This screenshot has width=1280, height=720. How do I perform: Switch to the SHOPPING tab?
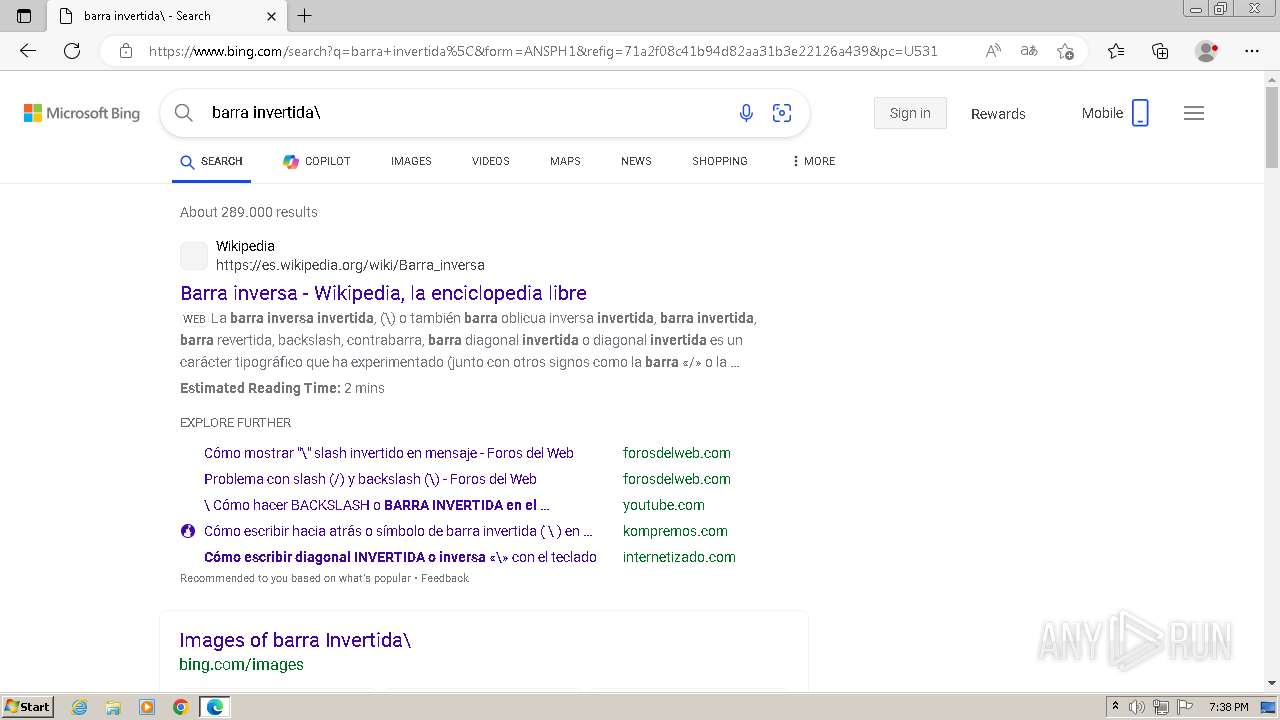click(x=720, y=161)
